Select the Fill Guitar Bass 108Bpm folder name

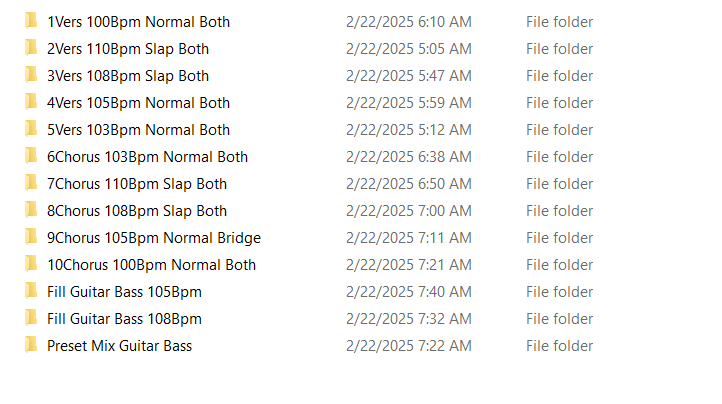pyautogui.click(x=124, y=319)
